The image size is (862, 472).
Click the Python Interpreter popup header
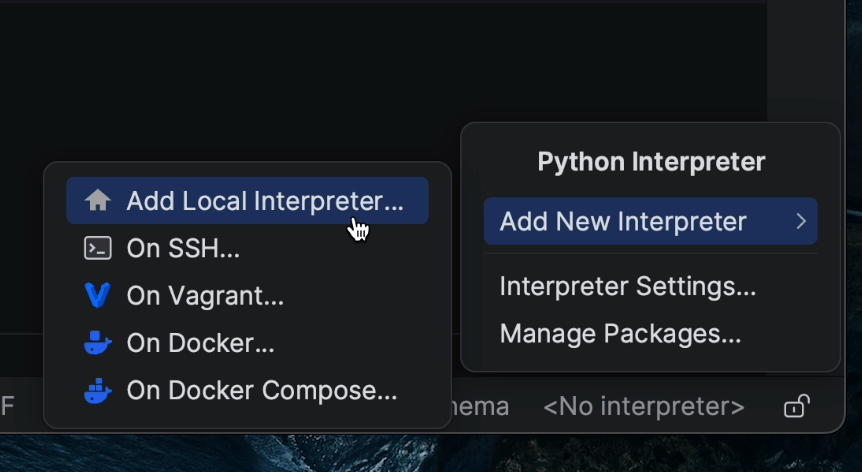651,161
